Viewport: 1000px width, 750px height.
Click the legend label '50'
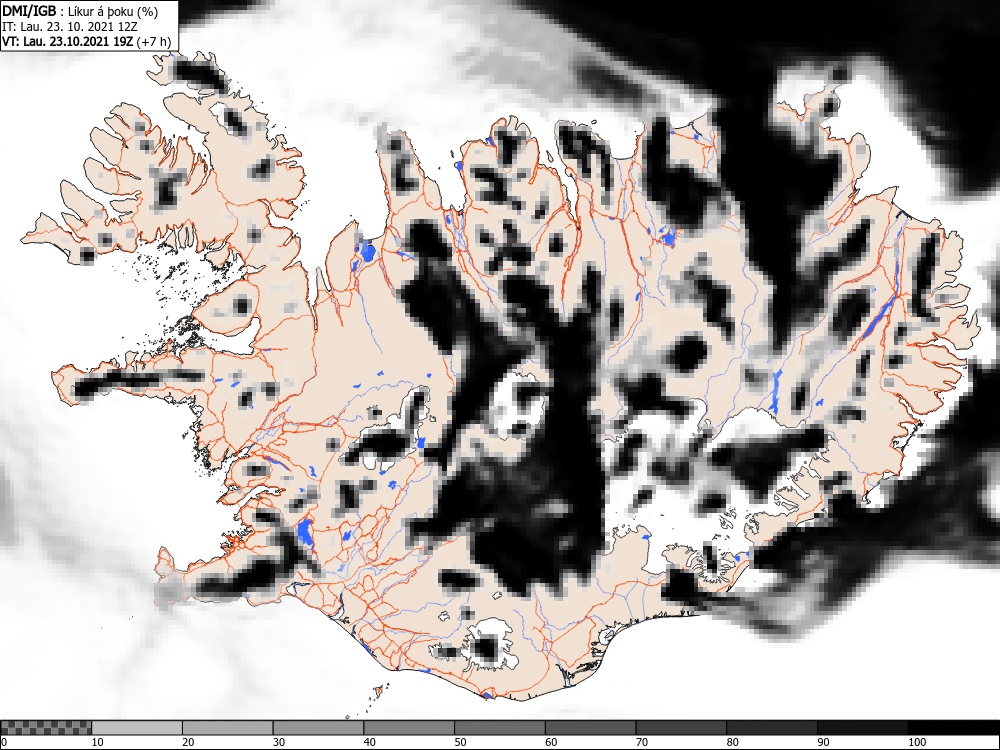coord(460,742)
